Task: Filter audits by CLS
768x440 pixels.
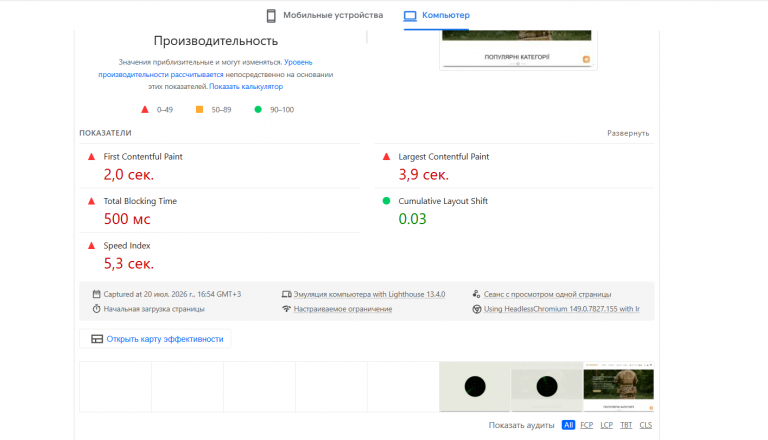Action: click(646, 425)
